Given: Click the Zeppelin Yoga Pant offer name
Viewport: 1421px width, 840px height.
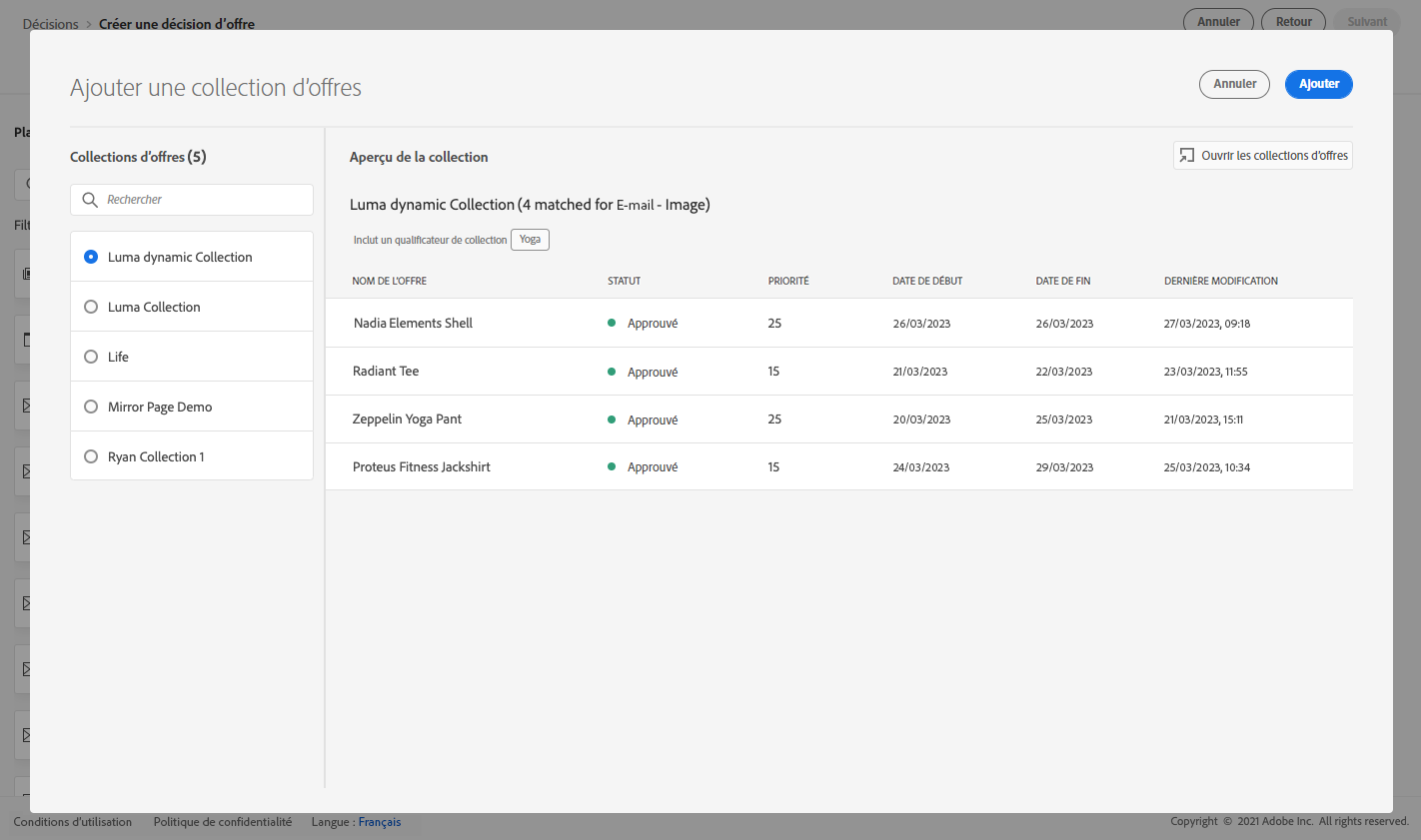Looking at the screenshot, I should pyautogui.click(x=407, y=419).
